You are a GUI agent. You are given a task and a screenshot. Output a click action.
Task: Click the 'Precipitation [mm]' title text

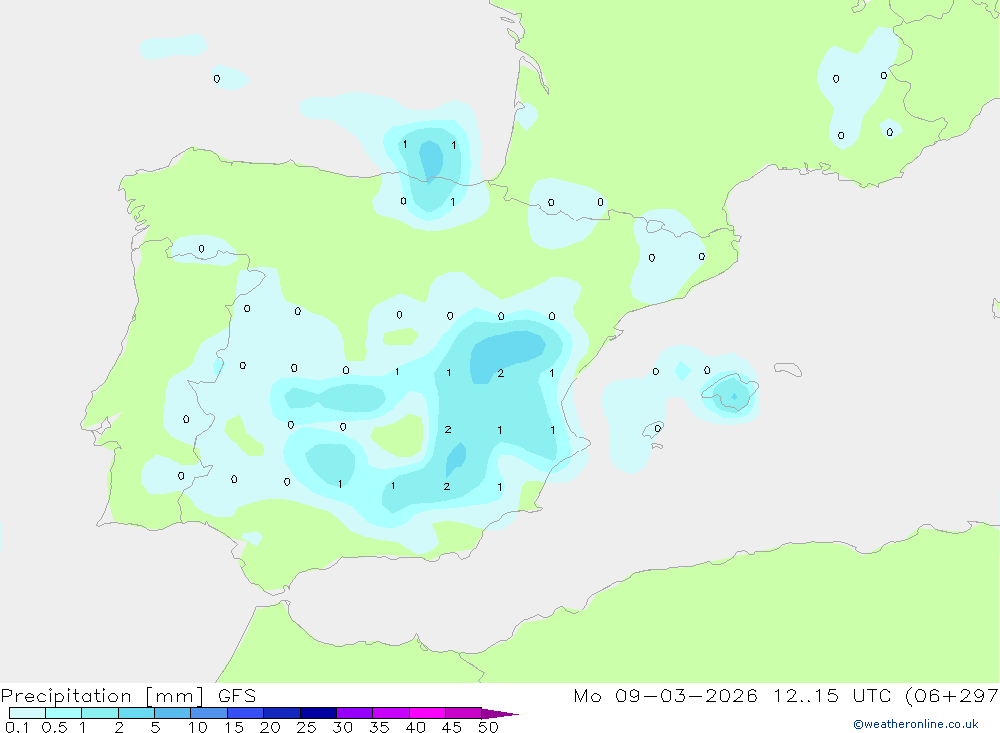[103, 696]
